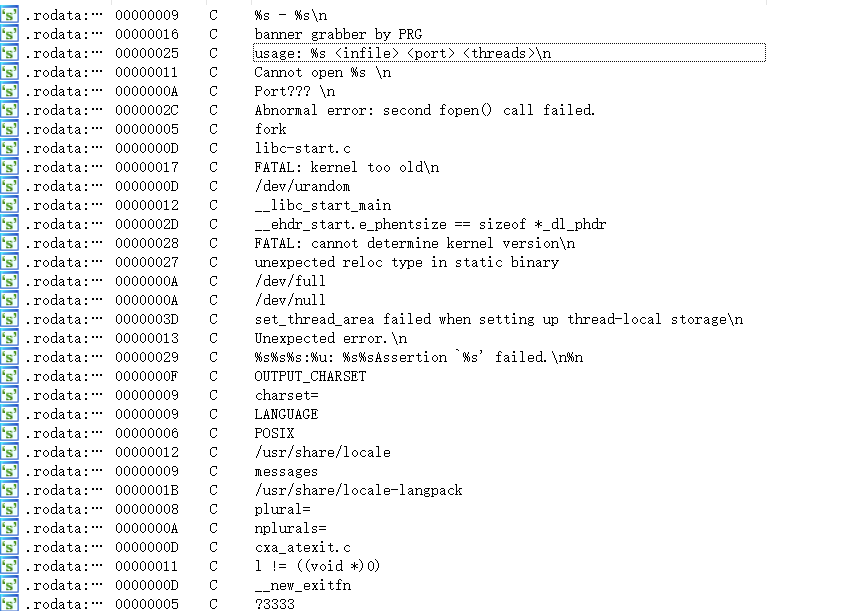This screenshot has height=611, width=867.
Task: Click the string icon next to 'fork'
Action: (x=10, y=129)
